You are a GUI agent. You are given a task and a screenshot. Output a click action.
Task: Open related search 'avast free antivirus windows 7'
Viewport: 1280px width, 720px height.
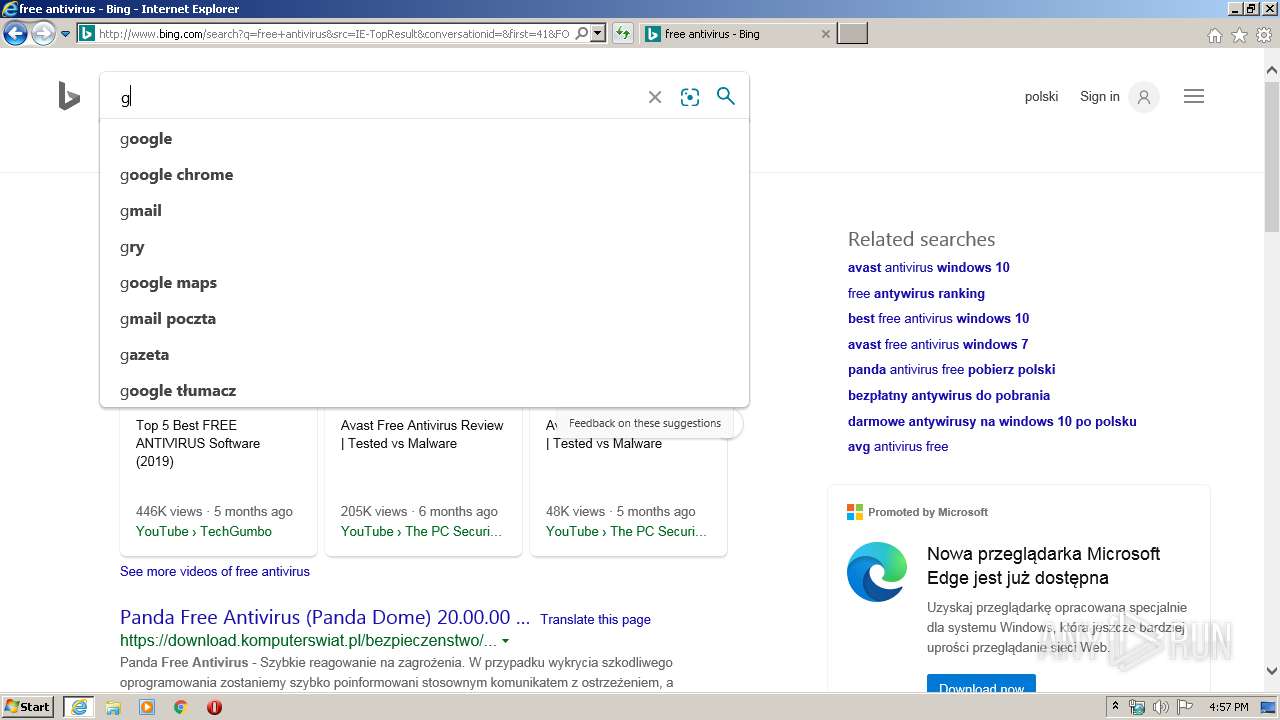[x=938, y=344]
